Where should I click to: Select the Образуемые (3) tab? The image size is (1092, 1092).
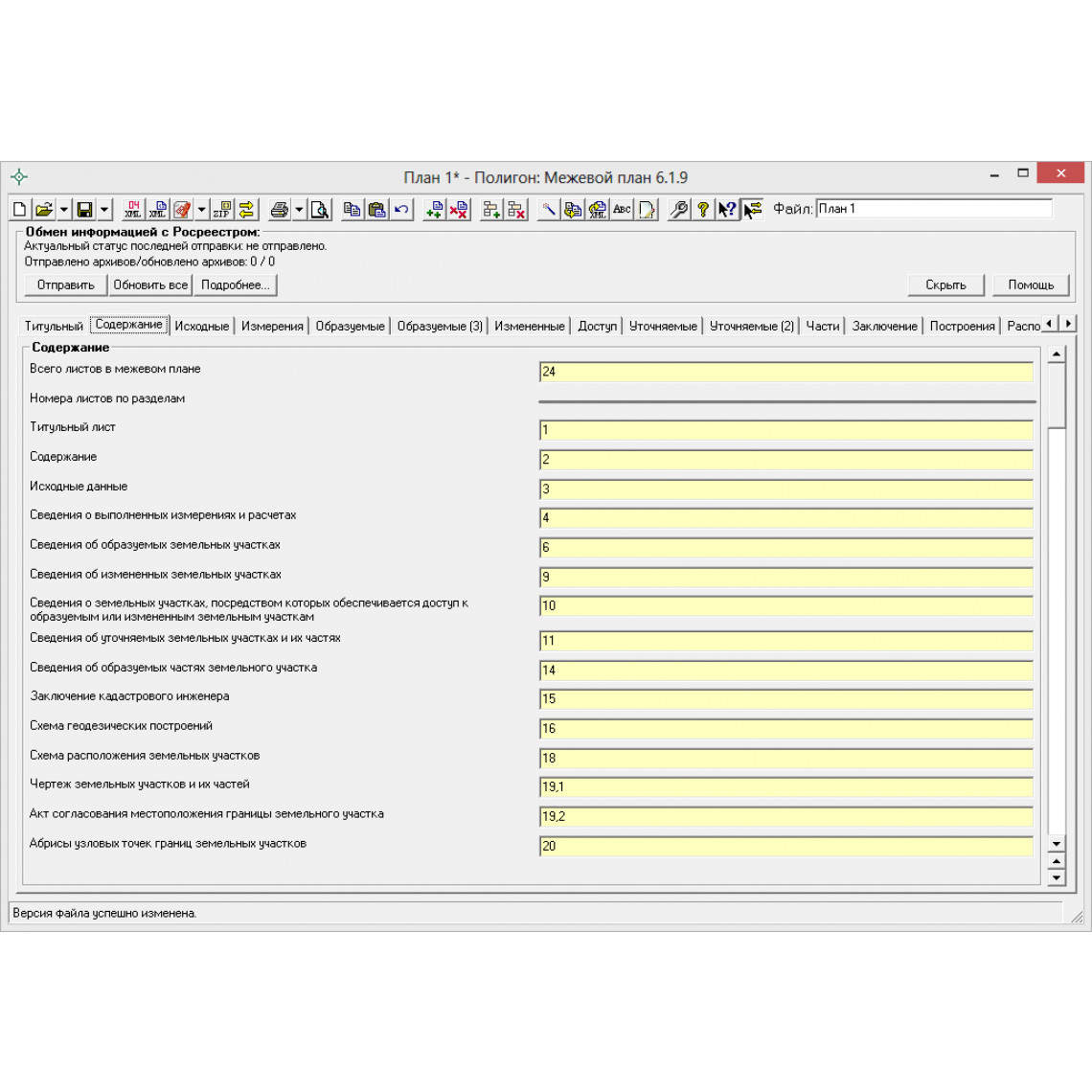tap(440, 326)
